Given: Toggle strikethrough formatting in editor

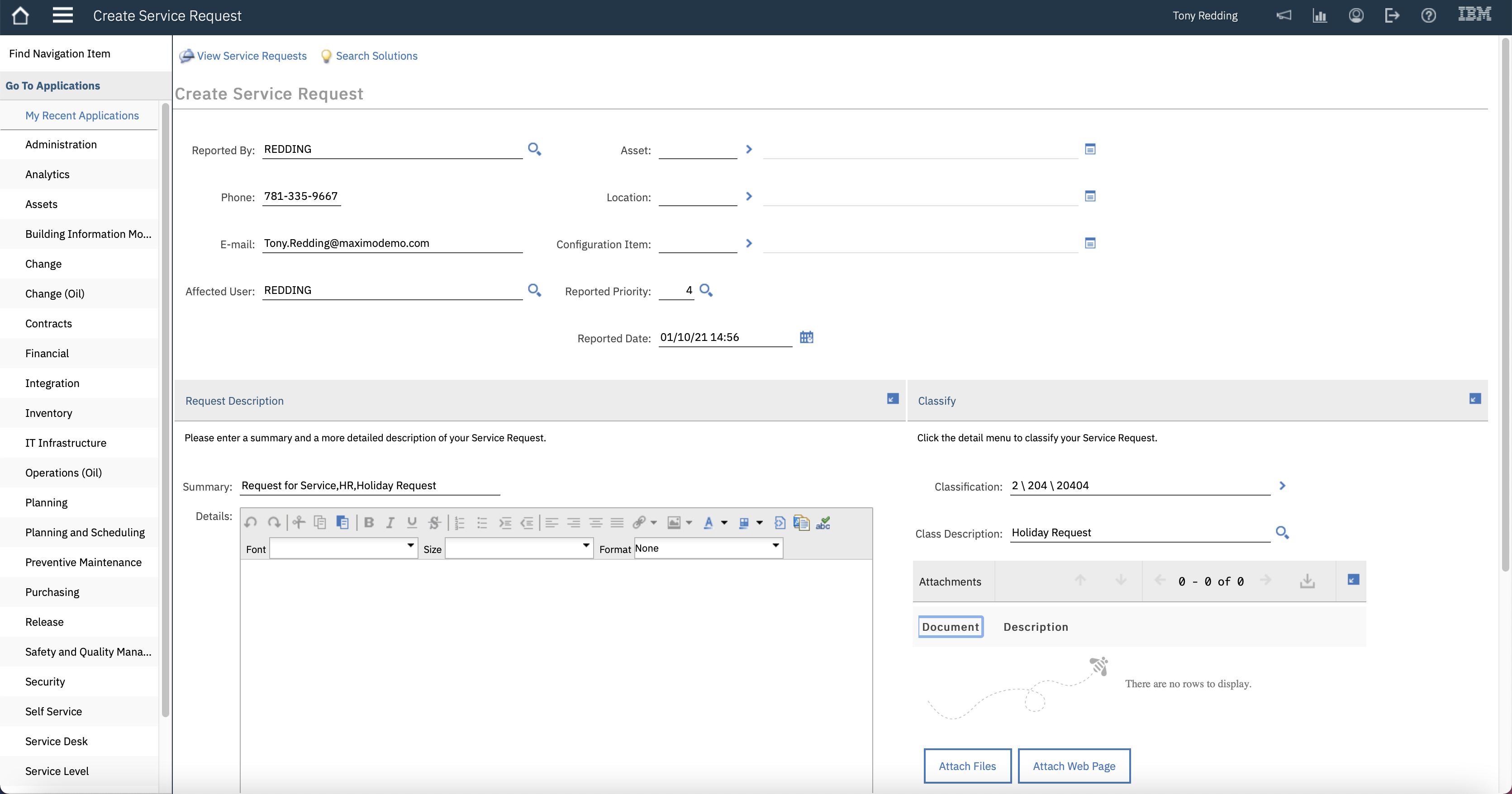Looking at the screenshot, I should click(434, 523).
